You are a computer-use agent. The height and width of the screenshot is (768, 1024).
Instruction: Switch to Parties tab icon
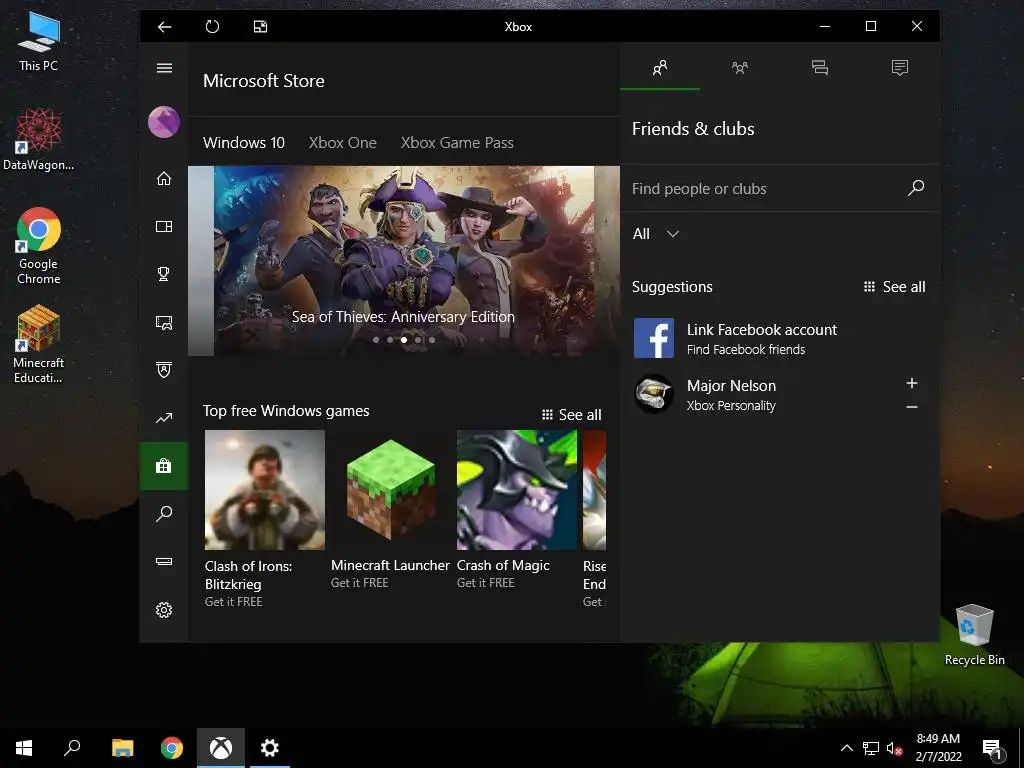tap(740, 67)
